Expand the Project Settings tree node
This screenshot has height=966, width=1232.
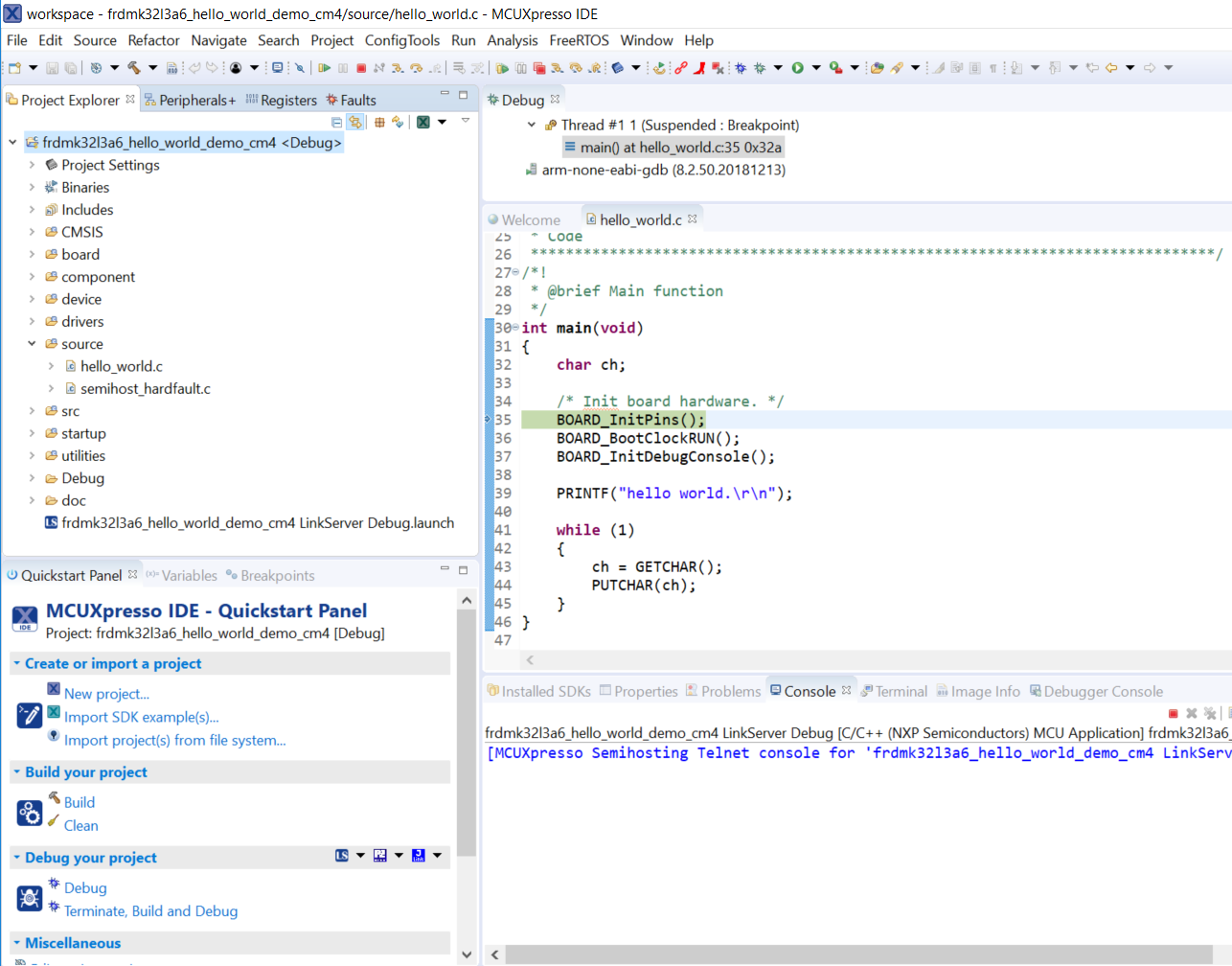click(32, 165)
